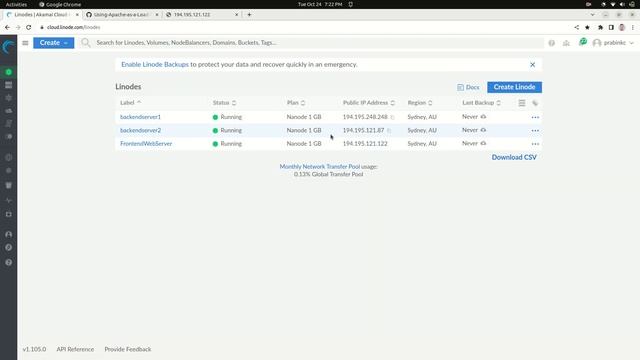Open the backendserver1 Linode
Image resolution: width=640 pixels, height=360 pixels.
pos(140,117)
